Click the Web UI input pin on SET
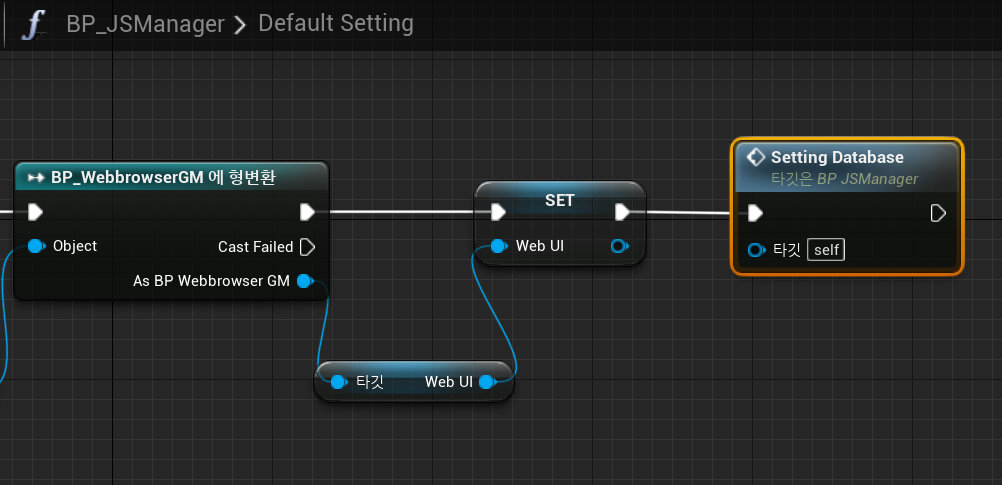Image resolution: width=1002 pixels, height=485 pixels. (498, 246)
